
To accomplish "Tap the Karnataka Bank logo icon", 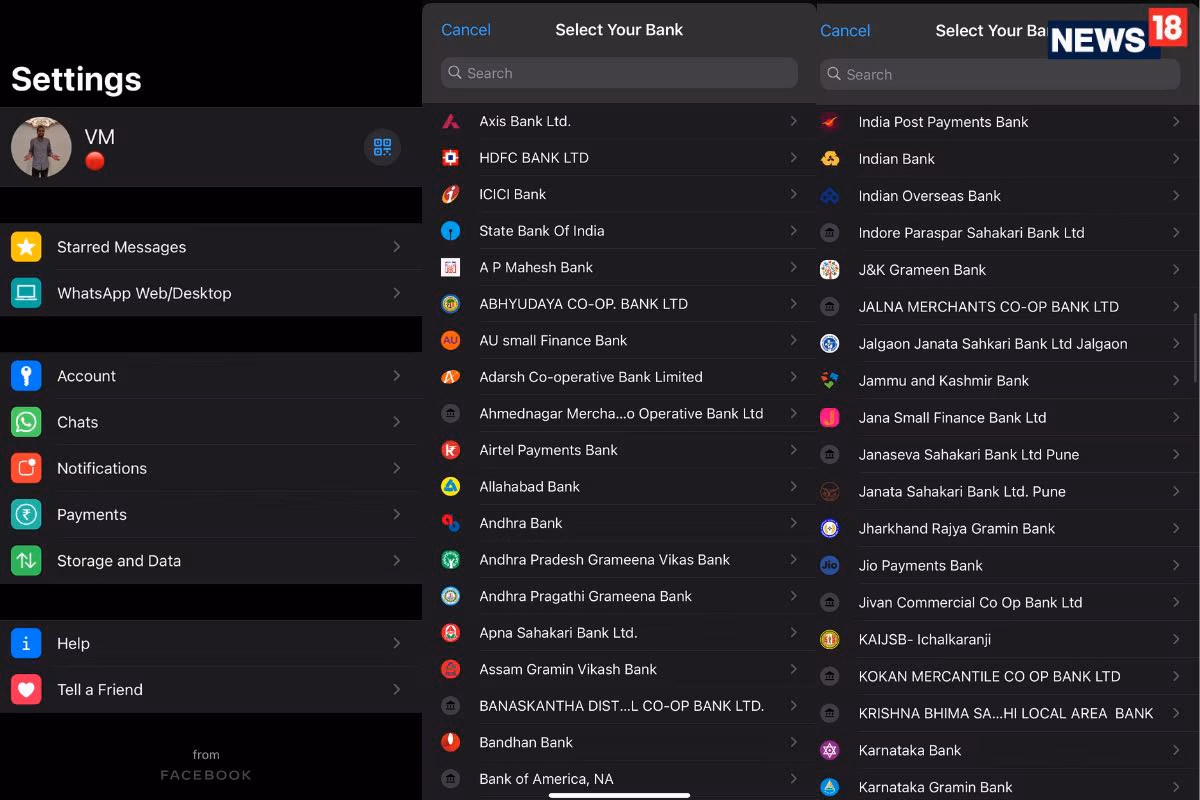I will (x=829, y=750).
